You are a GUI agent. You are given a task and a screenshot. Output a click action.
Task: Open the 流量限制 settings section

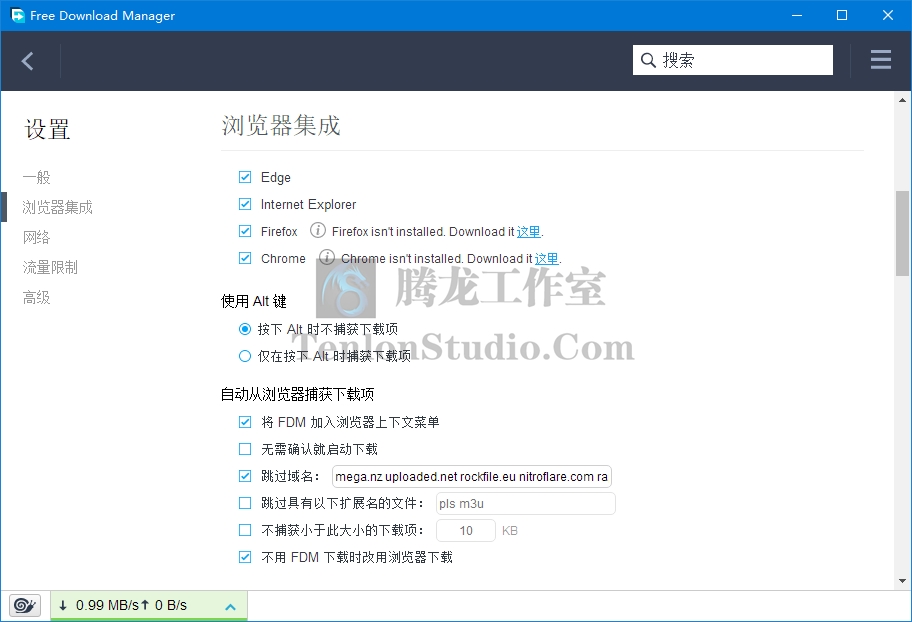pos(50,268)
